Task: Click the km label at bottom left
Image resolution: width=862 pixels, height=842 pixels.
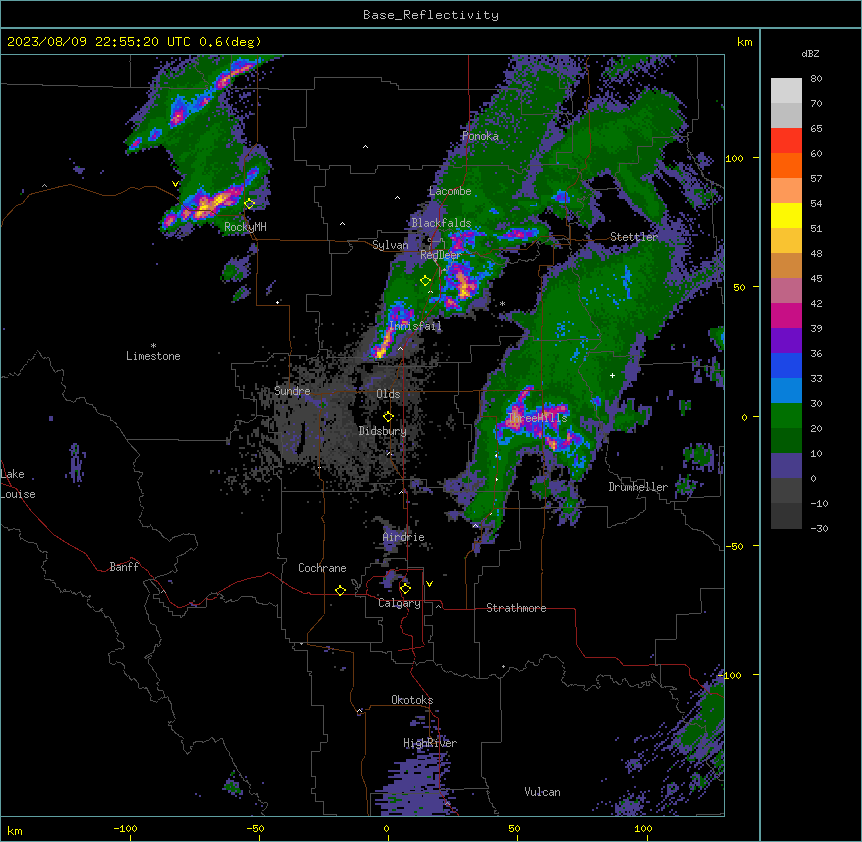Action: click(x=15, y=831)
